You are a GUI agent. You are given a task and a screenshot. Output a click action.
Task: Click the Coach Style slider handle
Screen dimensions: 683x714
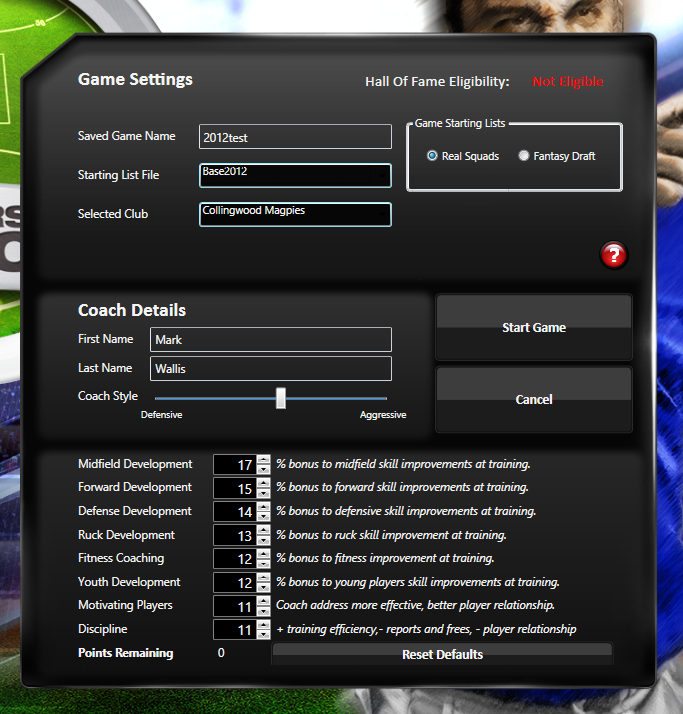[281, 398]
